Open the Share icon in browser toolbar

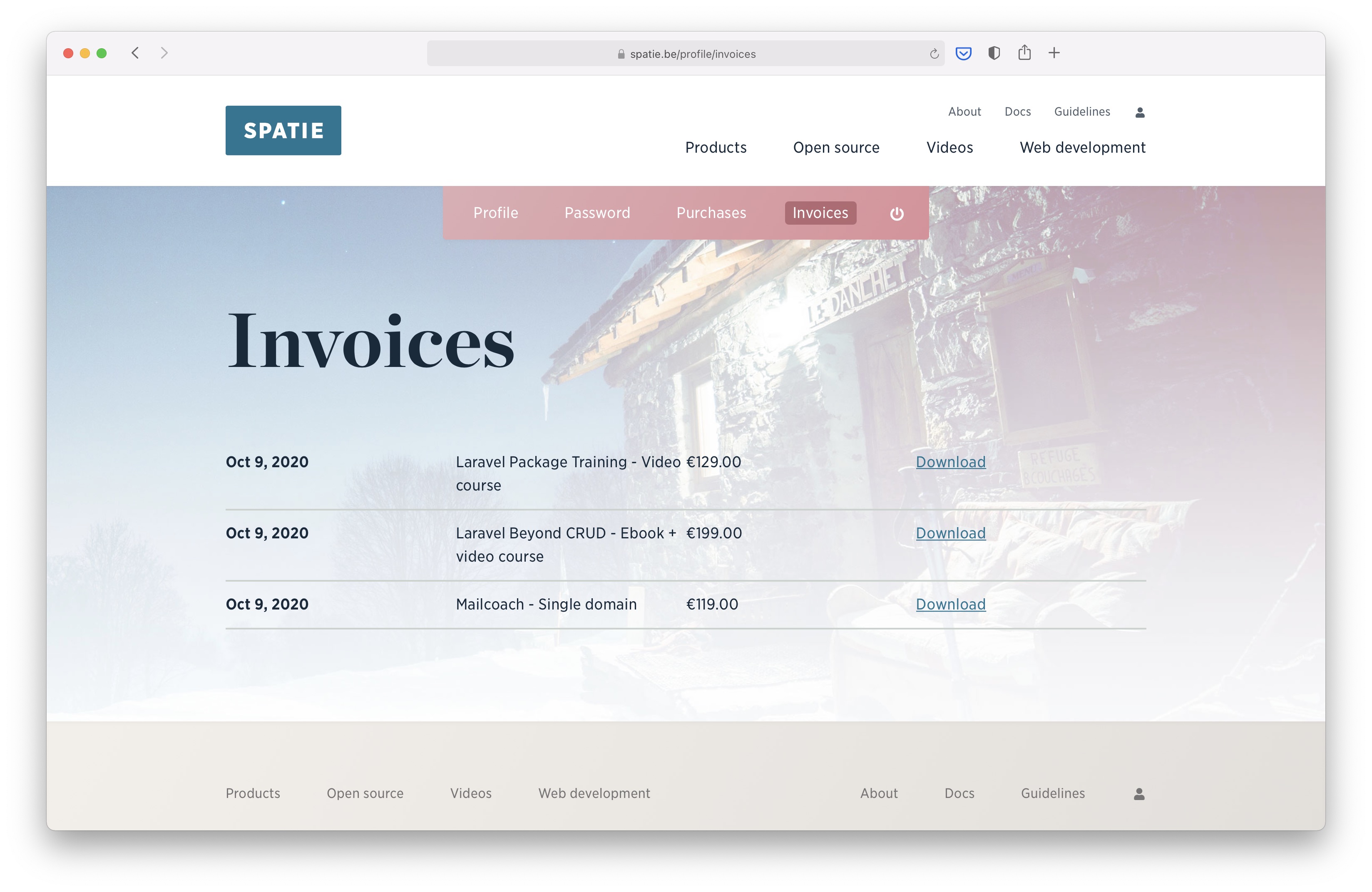(x=1024, y=52)
